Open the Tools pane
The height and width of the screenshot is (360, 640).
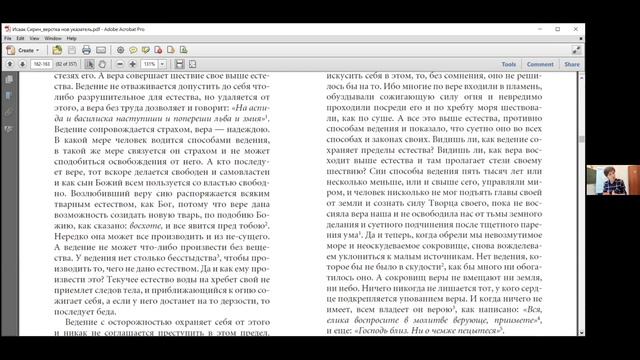tap(509, 64)
